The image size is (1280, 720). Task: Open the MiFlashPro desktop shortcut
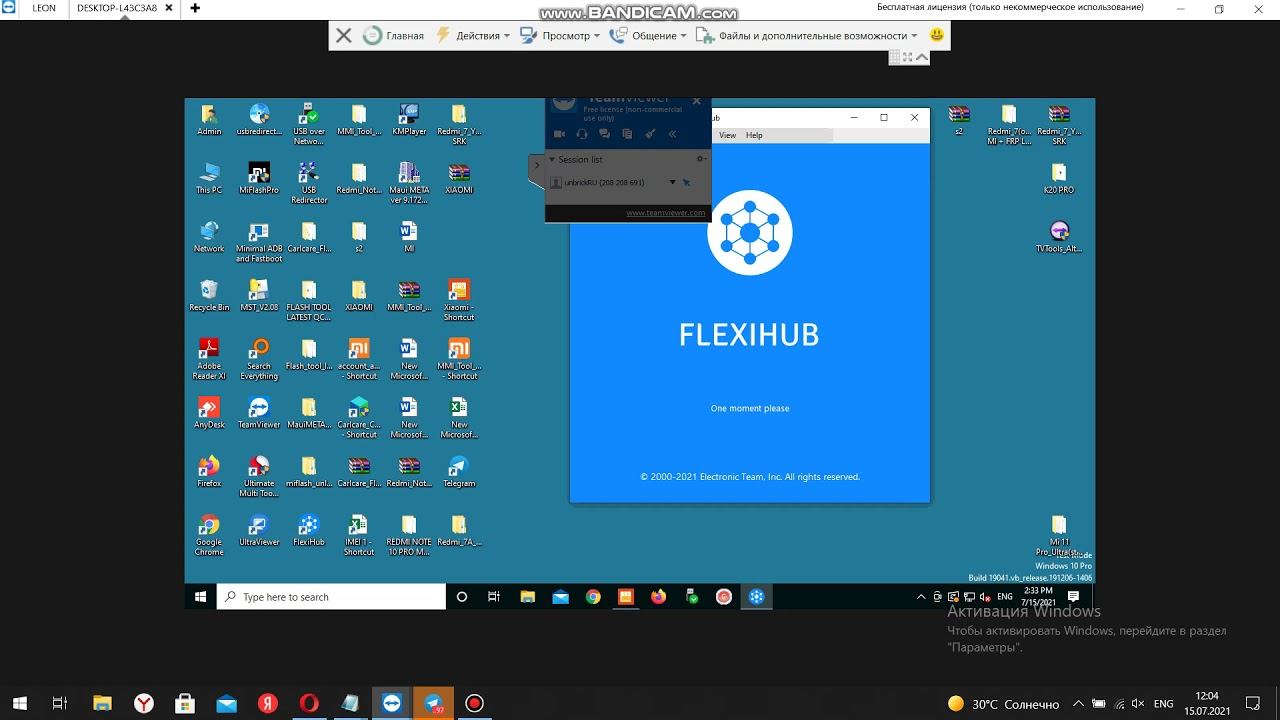tap(259, 178)
